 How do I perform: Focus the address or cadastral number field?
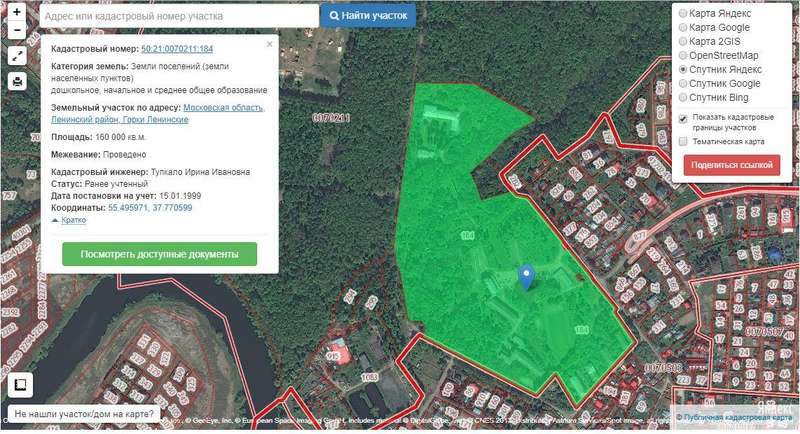click(179, 16)
